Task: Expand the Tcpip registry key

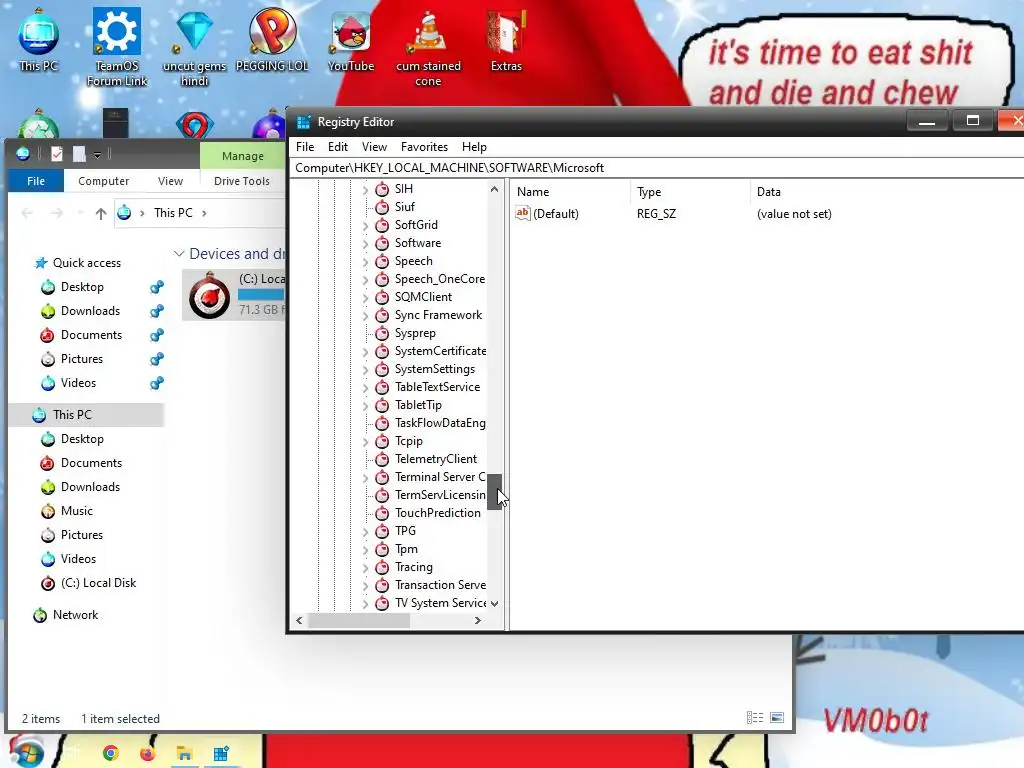Action: coord(365,442)
